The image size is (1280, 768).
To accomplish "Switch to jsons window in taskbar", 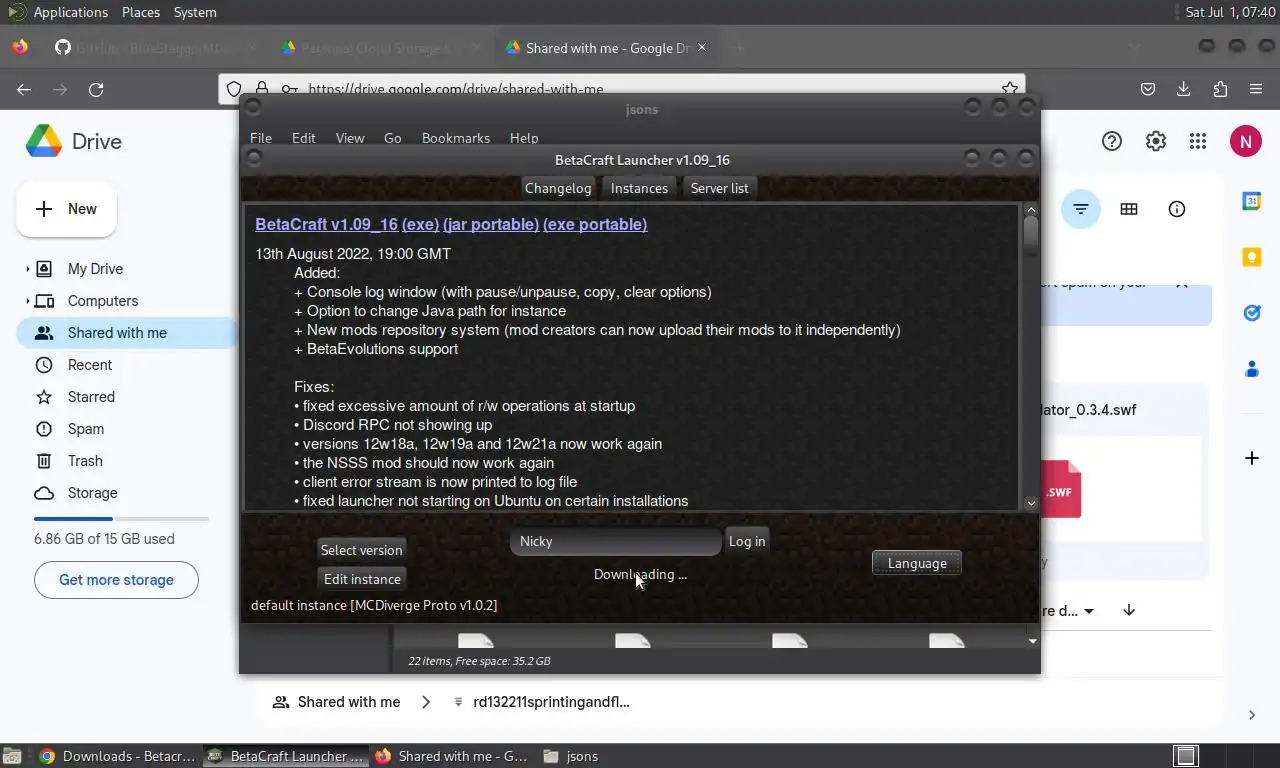I will click(573, 756).
